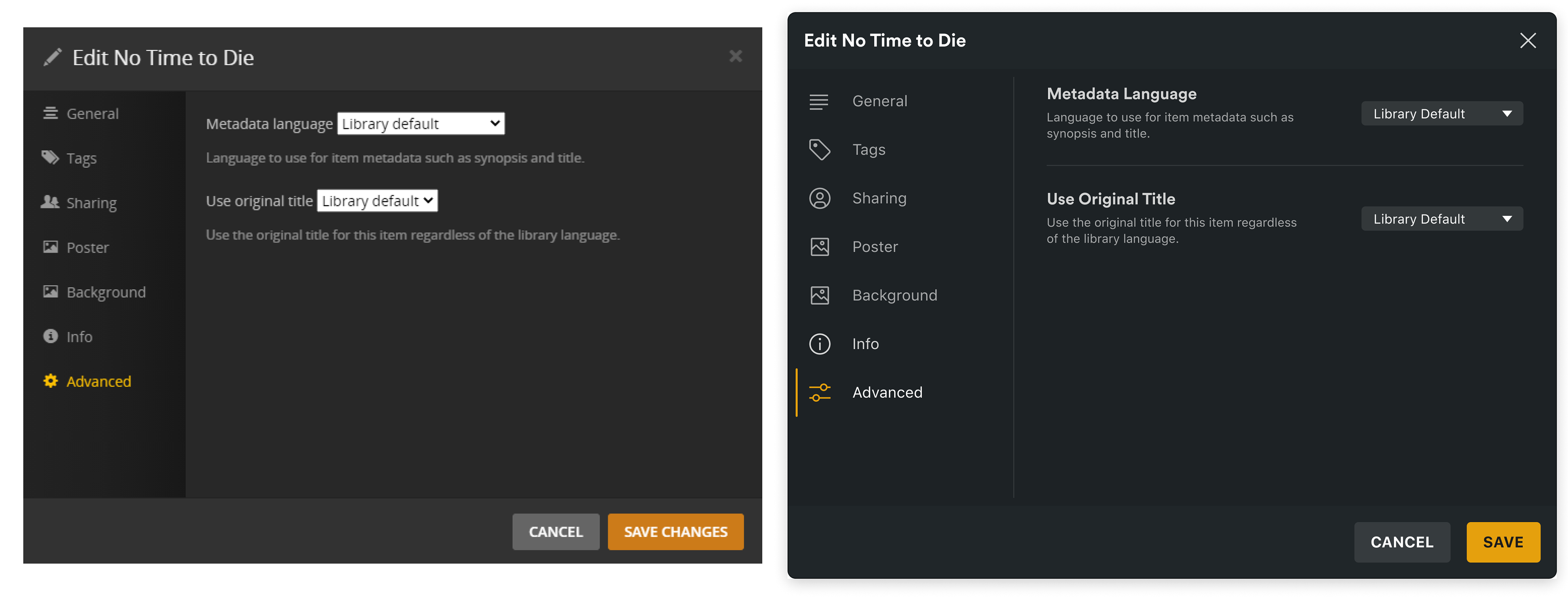Click the Poster image icon in redesigned sidebar
This screenshot has width=1568, height=599.
click(x=819, y=247)
